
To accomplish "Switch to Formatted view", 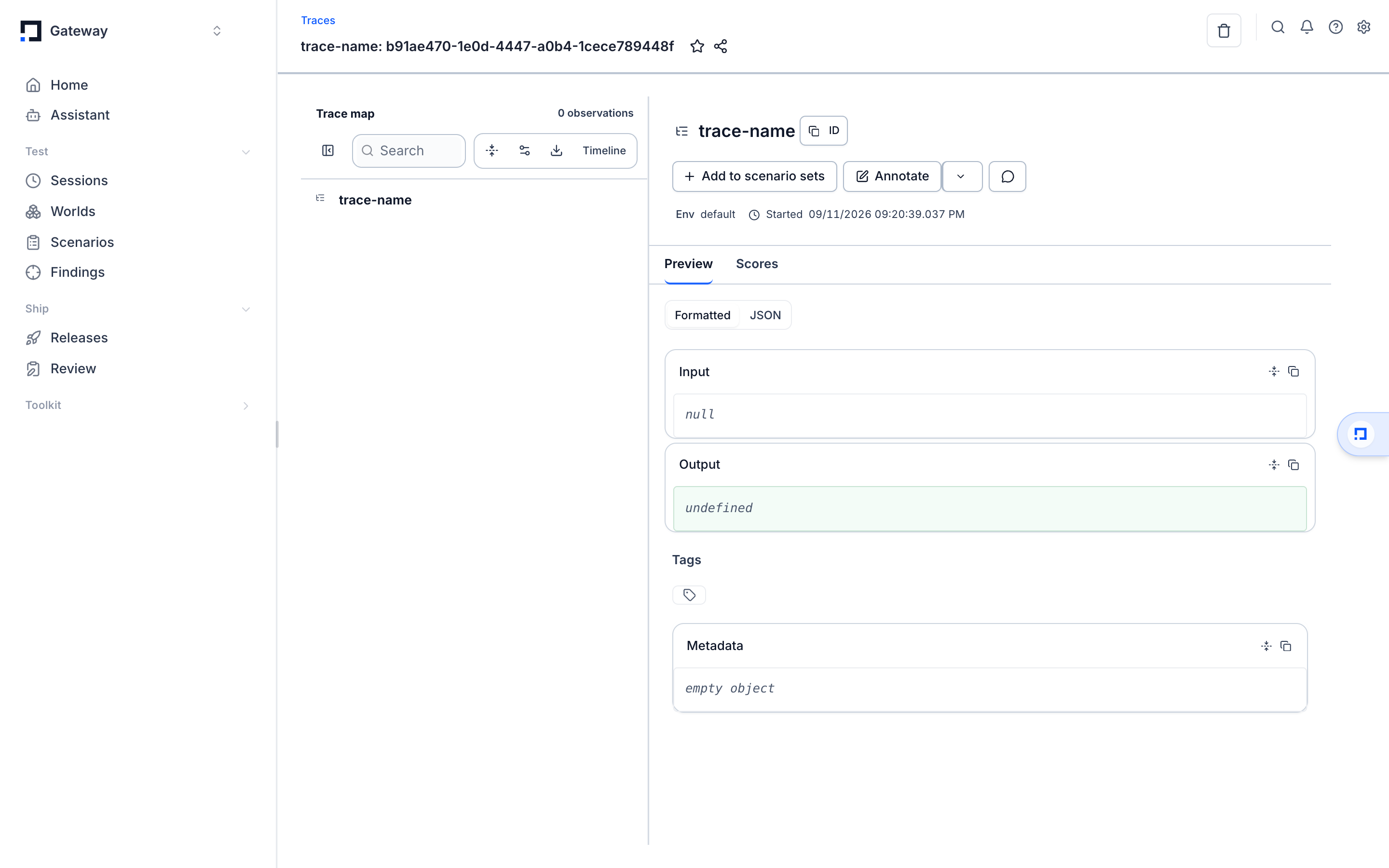I will 703,315.
